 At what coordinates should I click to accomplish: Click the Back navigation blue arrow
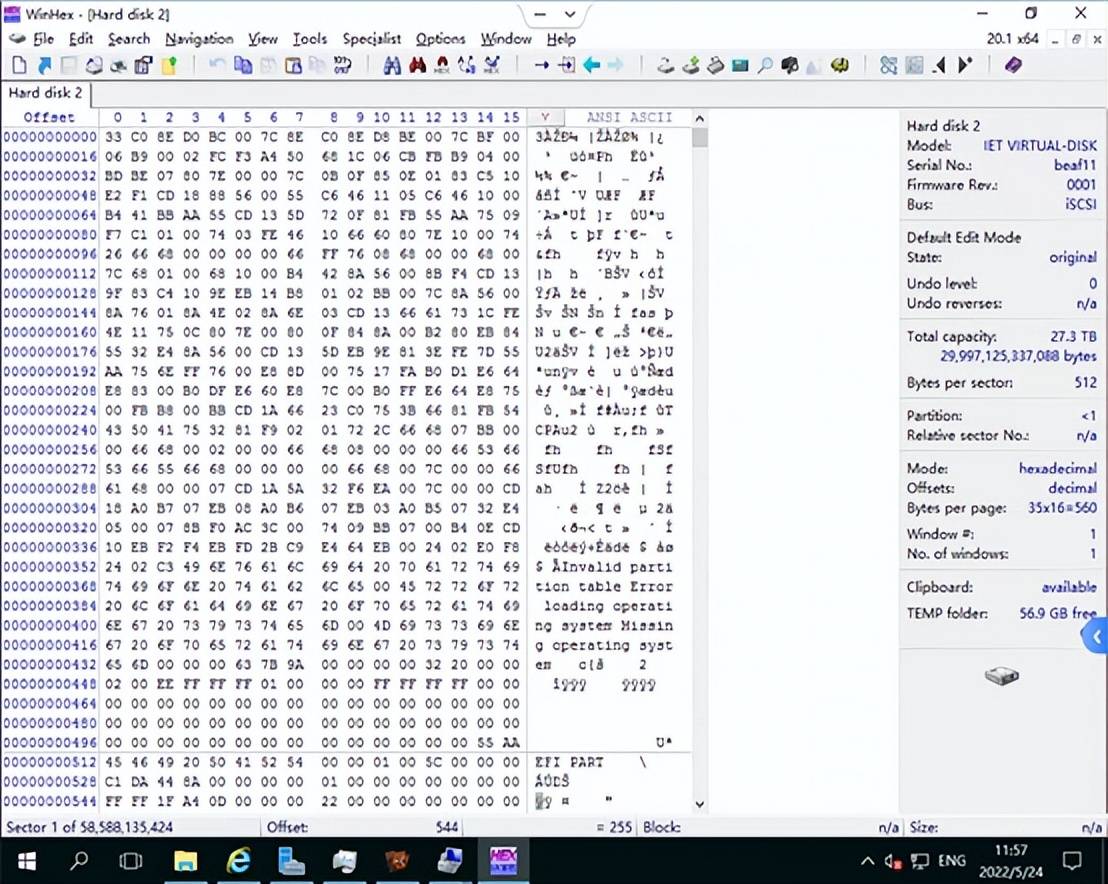click(591, 66)
